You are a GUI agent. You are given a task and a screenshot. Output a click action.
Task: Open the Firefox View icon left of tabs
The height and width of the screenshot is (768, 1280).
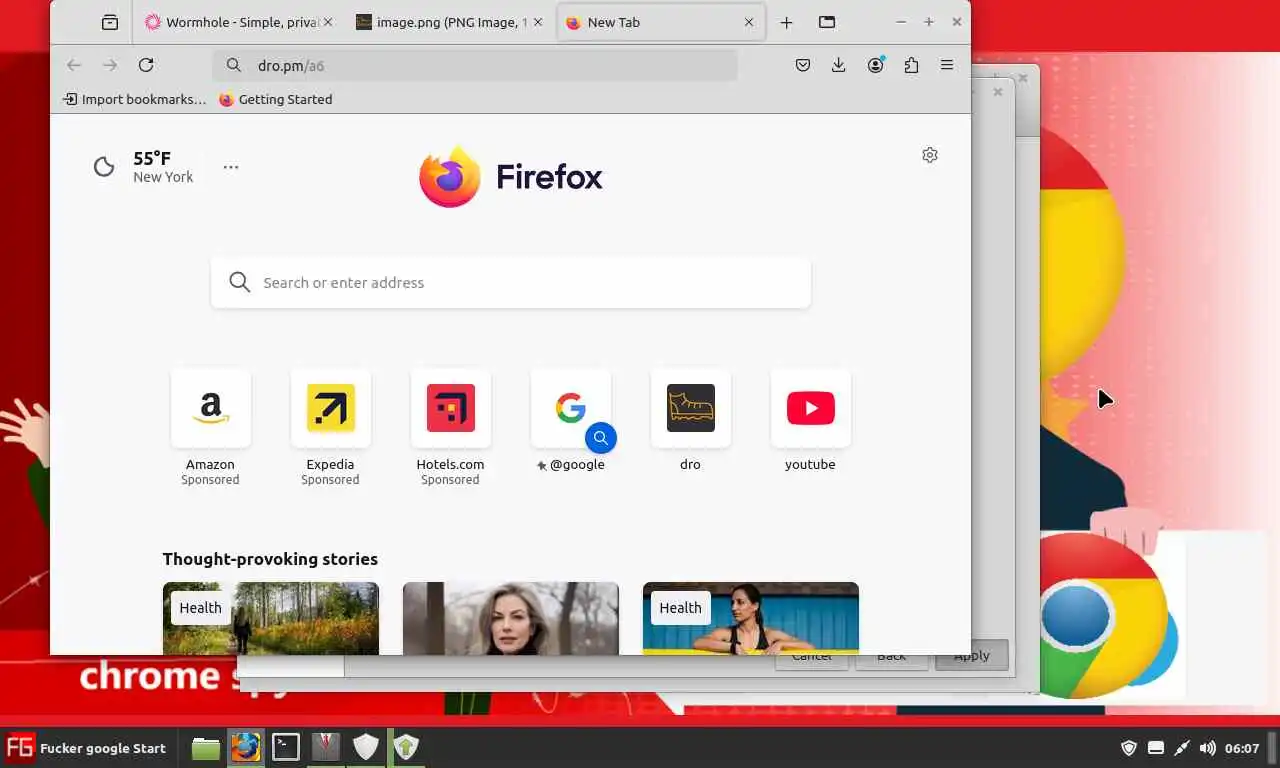point(110,22)
